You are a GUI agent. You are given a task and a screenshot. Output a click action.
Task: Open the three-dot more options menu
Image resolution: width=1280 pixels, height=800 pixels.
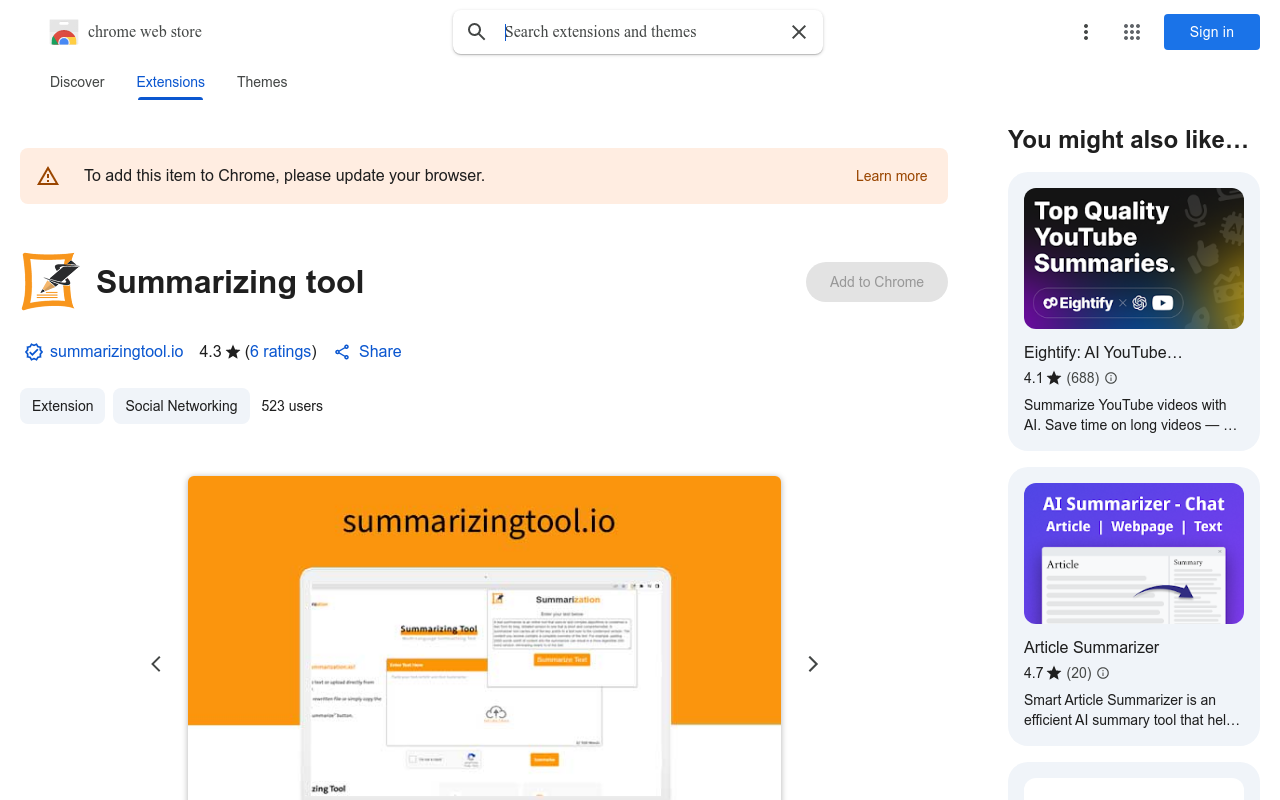point(1086,32)
